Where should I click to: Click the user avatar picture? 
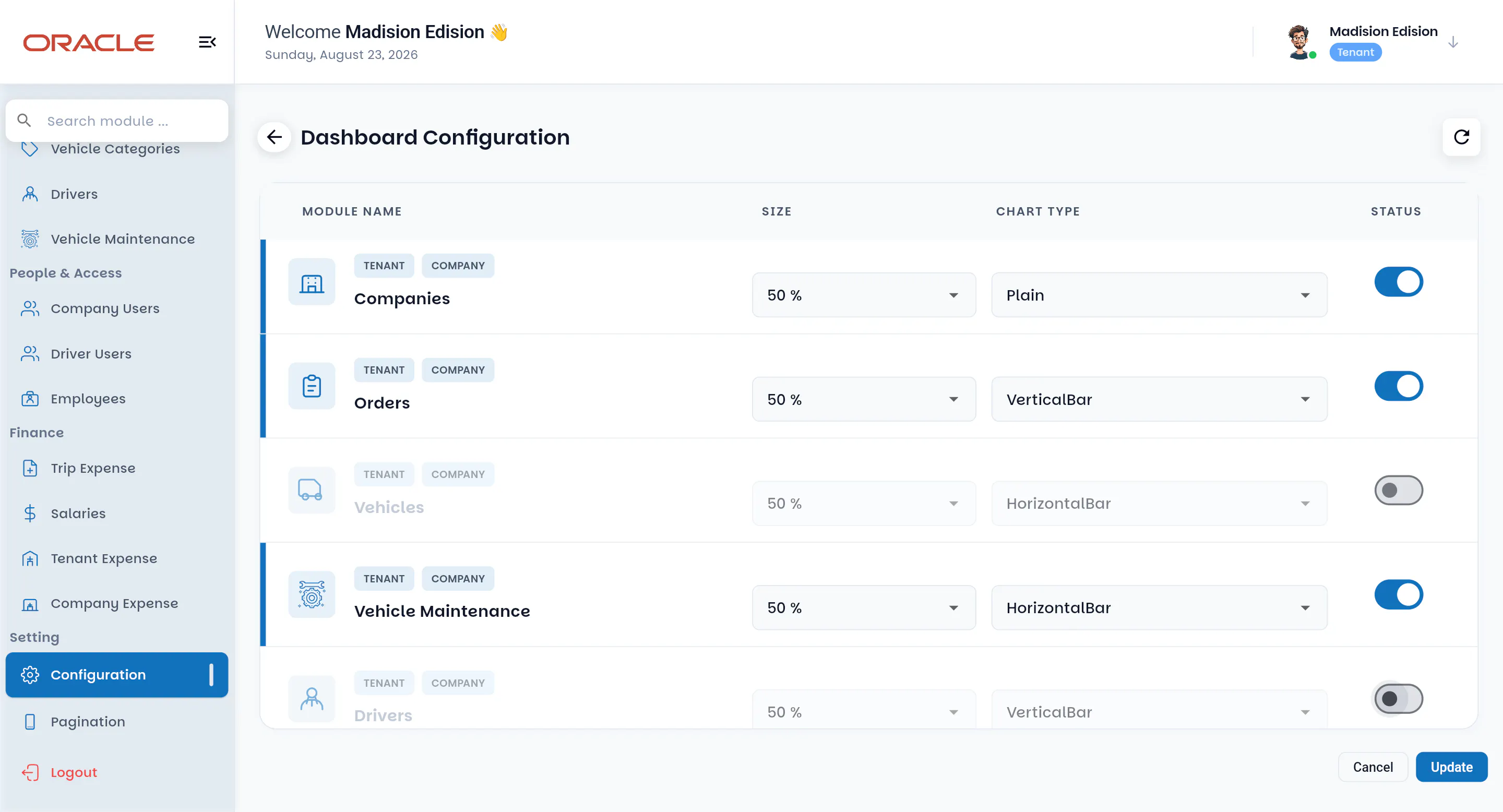click(x=1299, y=41)
